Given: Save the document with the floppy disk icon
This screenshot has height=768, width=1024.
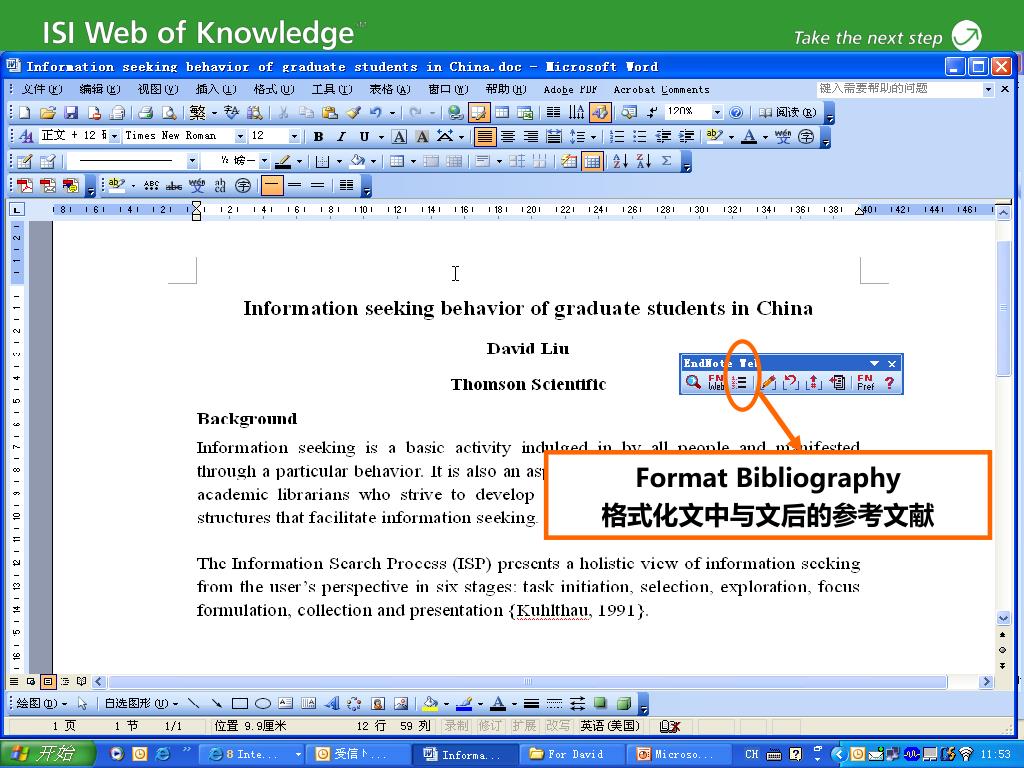Looking at the screenshot, I should tap(71, 112).
